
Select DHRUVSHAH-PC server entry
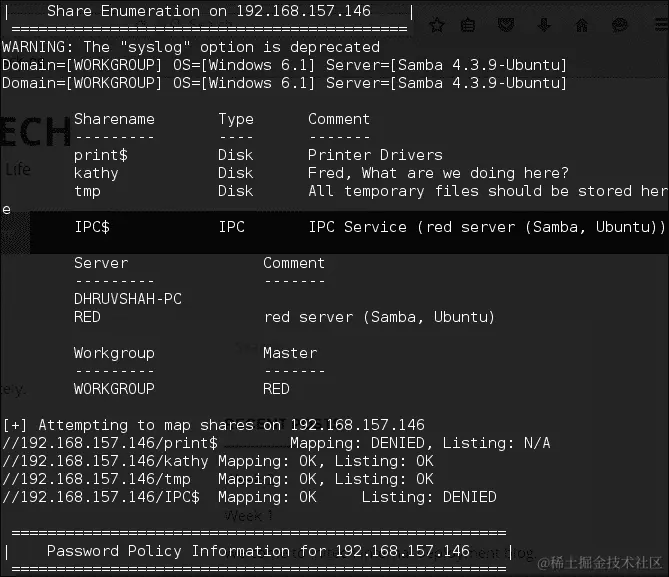pos(128,299)
